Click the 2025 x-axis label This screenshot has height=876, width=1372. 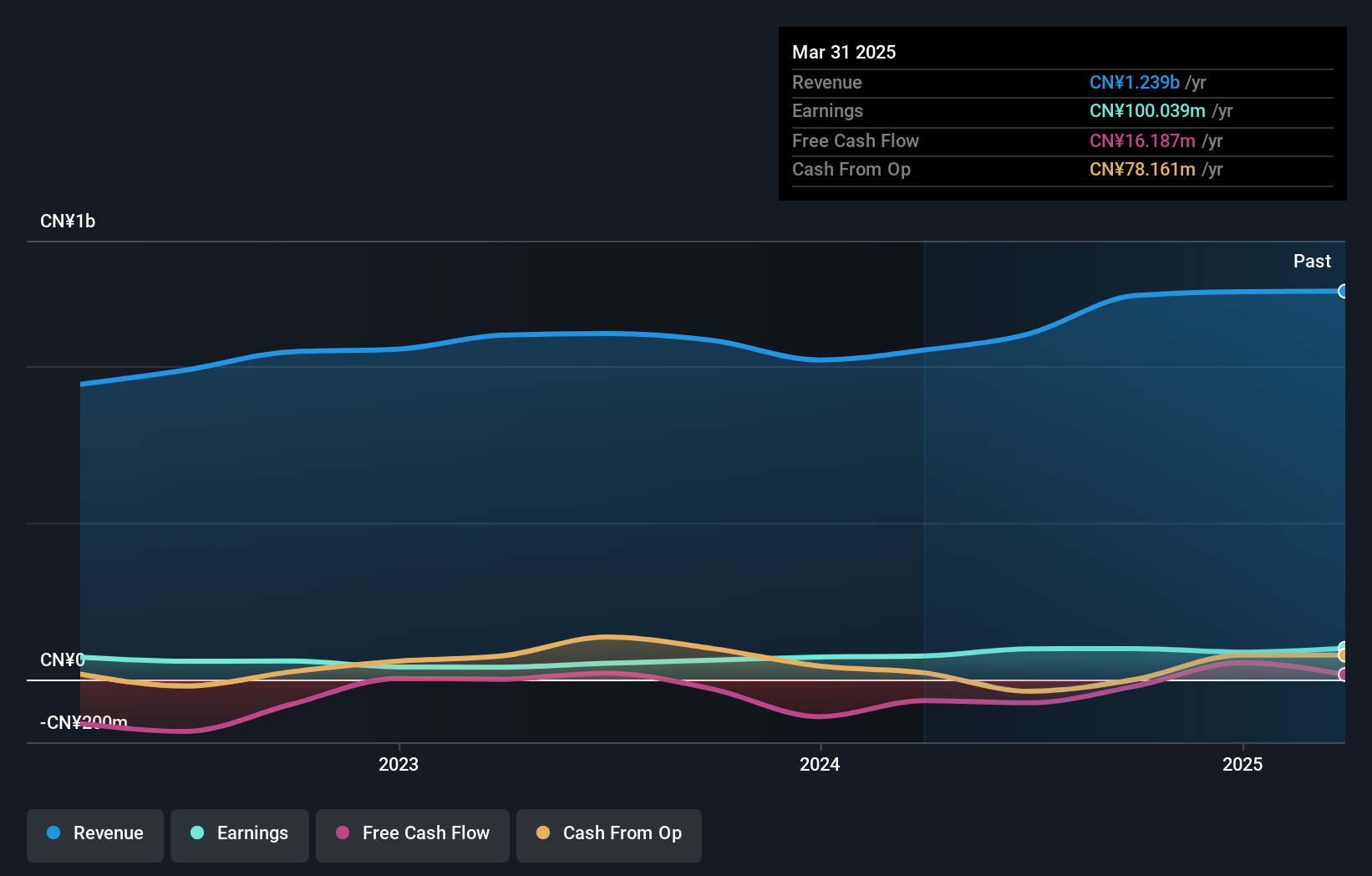tap(1242, 764)
